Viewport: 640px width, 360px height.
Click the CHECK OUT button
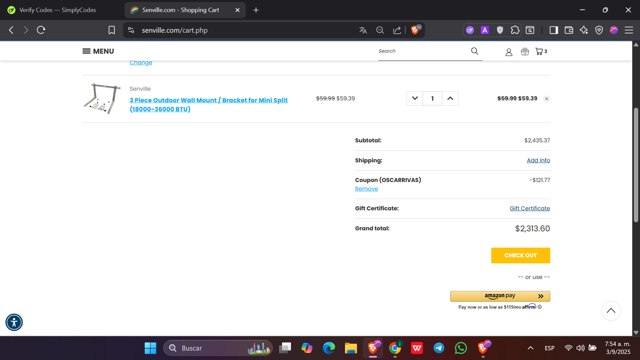520,255
